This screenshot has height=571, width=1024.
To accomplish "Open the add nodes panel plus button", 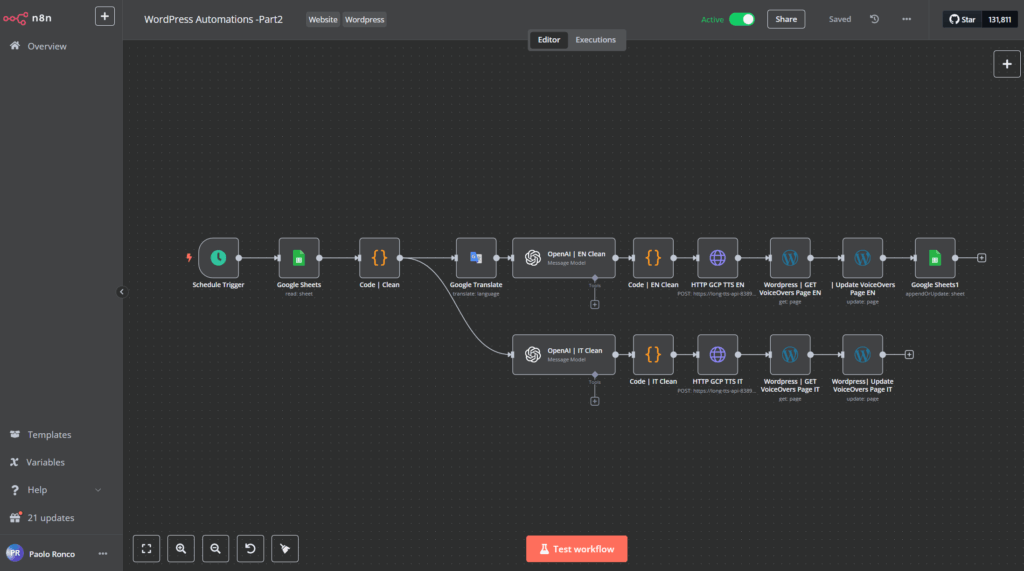I will 1006,64.
